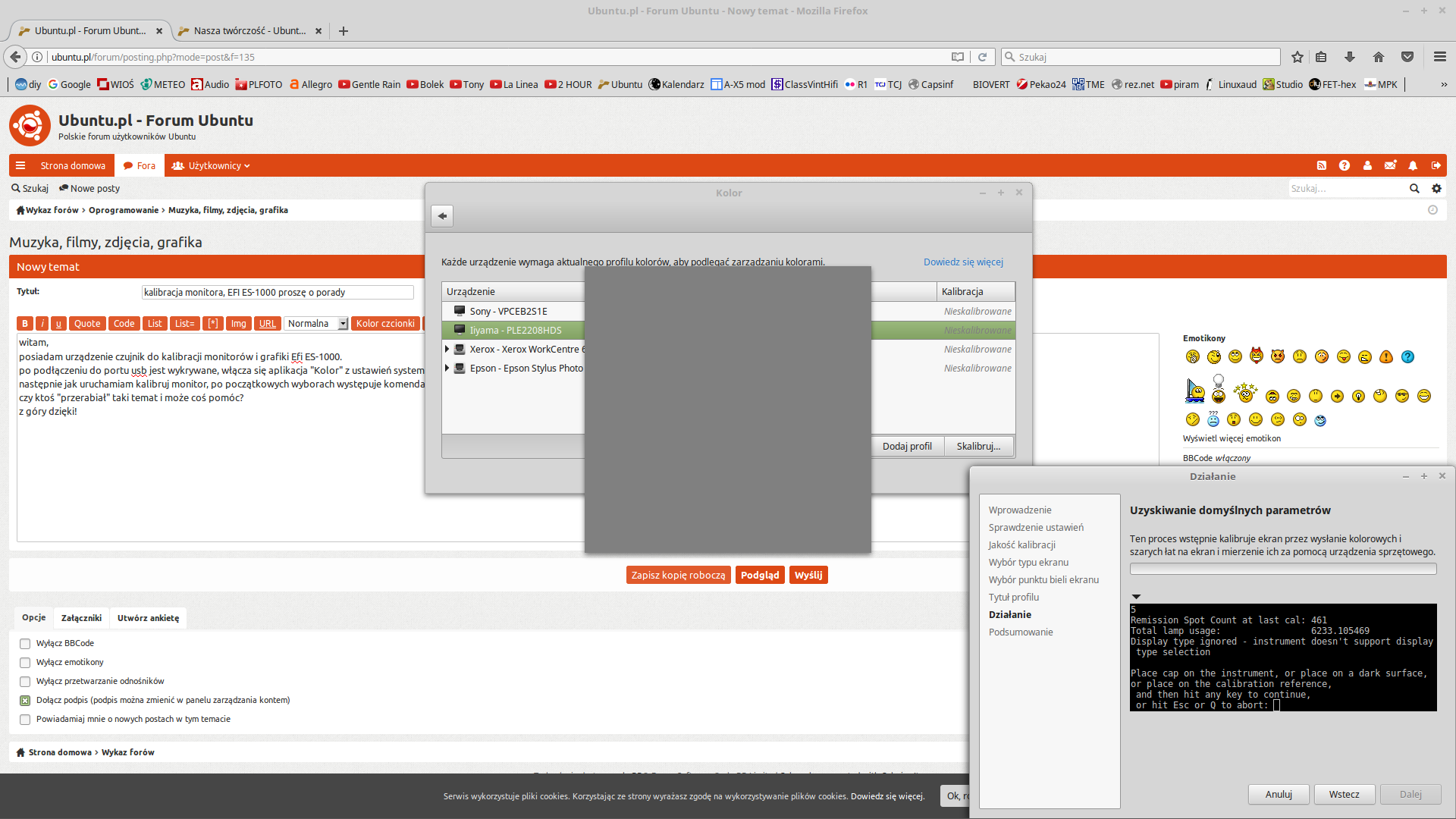Insert the red devil emoticon
The image size is (1456, 819).
click(x=1257, y=355)
